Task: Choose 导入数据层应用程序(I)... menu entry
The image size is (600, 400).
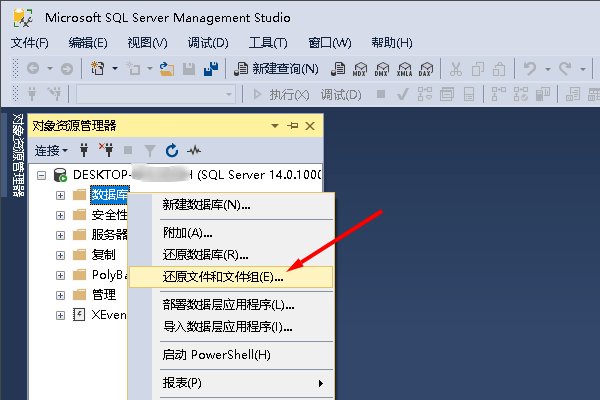Action: [231, 327]
